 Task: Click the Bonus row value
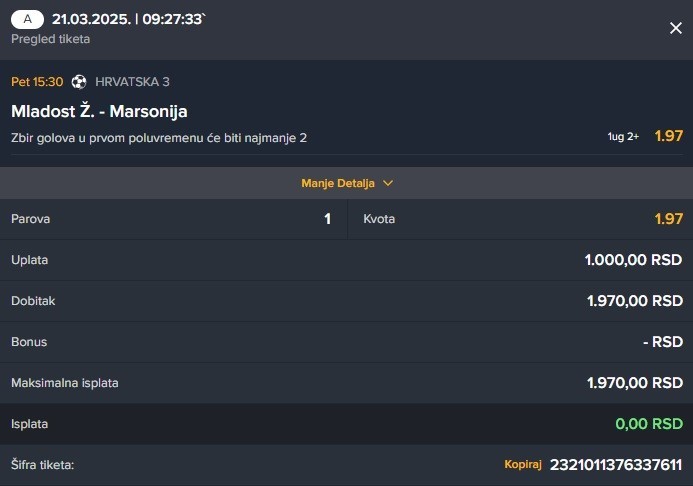pos(663,342)
